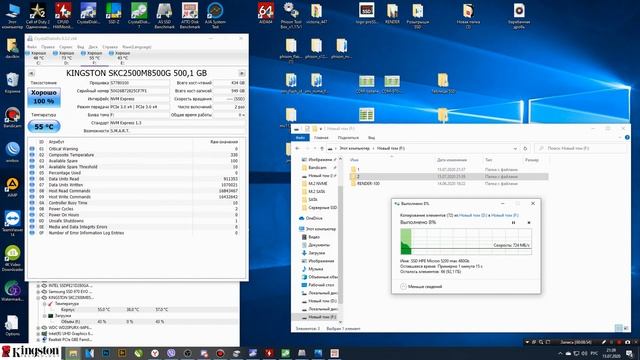This screenshot has height=360, width=640.
Task: Show previous disk in CrystalDiskInfo
Action: [x=31, y=73]
